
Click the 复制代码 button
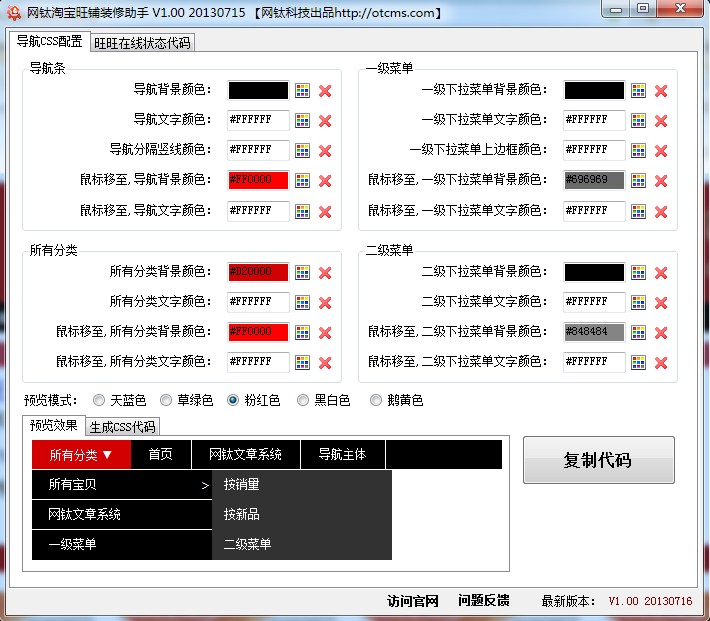(x=599, y=460)
